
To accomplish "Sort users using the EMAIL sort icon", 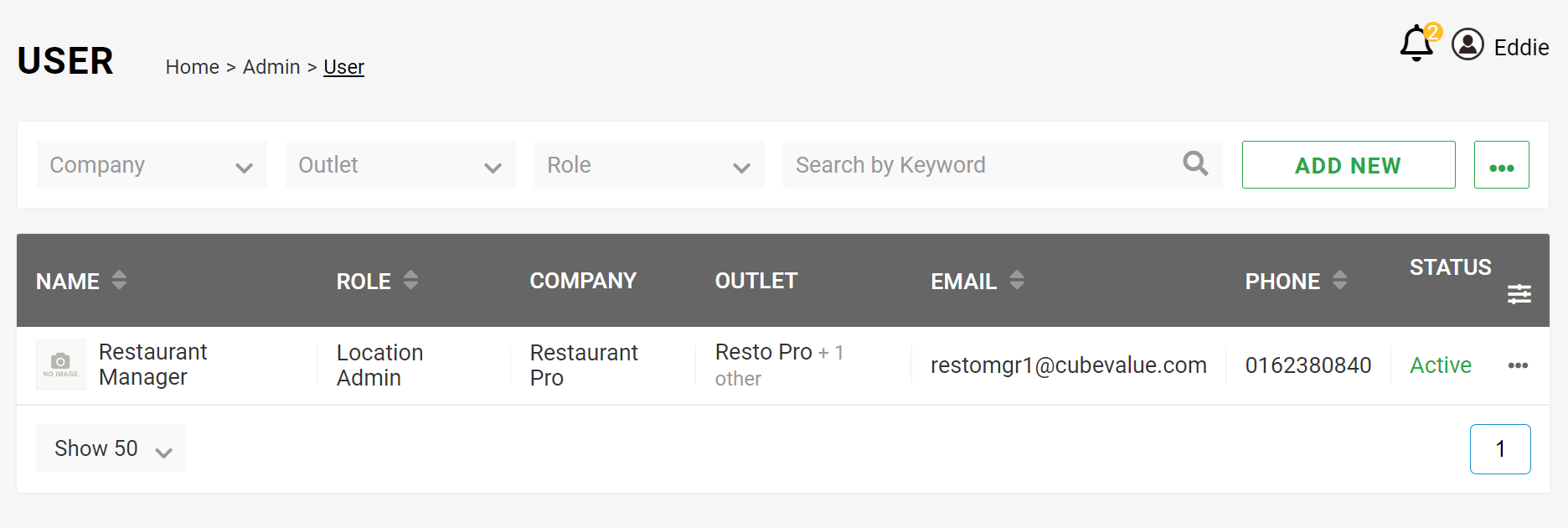I will 1017,281.
